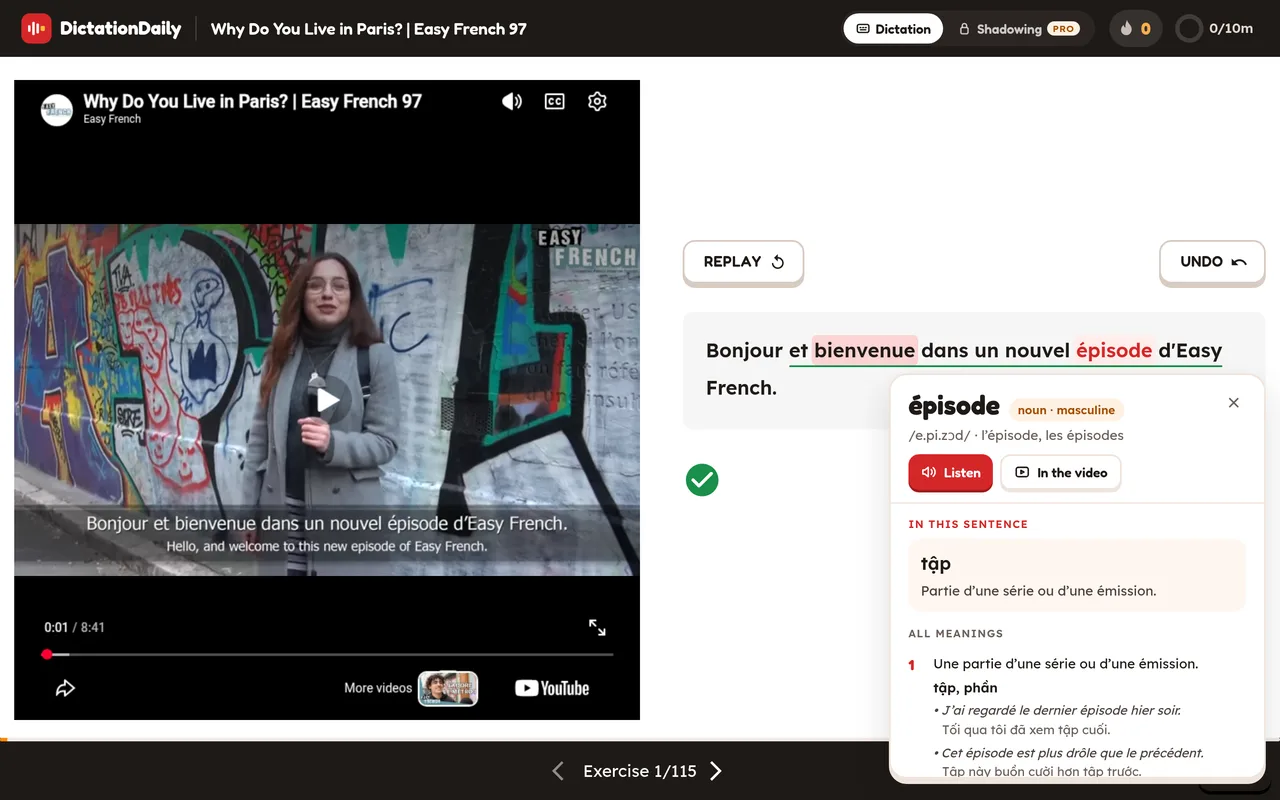Click the word dans in the sentence

(x=944, y=351)
